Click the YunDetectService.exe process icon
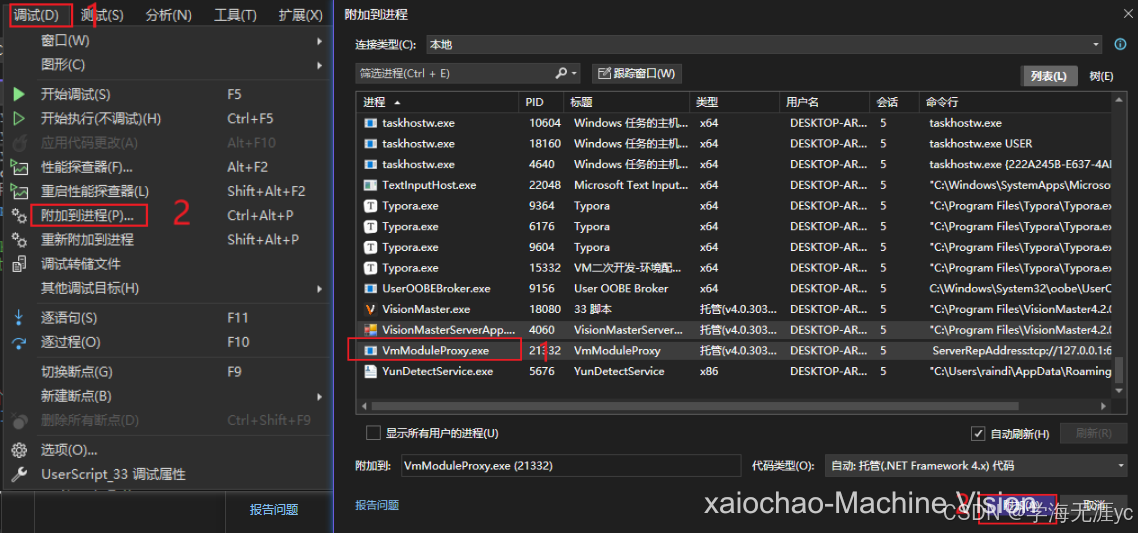1138x533 pixels. point(370,372)
